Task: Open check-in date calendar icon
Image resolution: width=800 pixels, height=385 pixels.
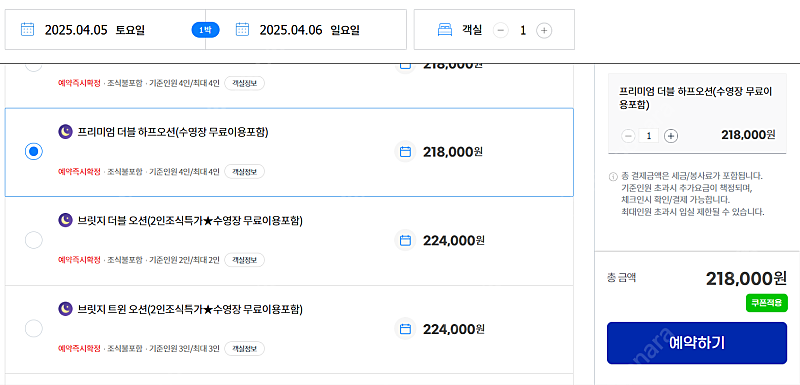Action: [27, 30]
